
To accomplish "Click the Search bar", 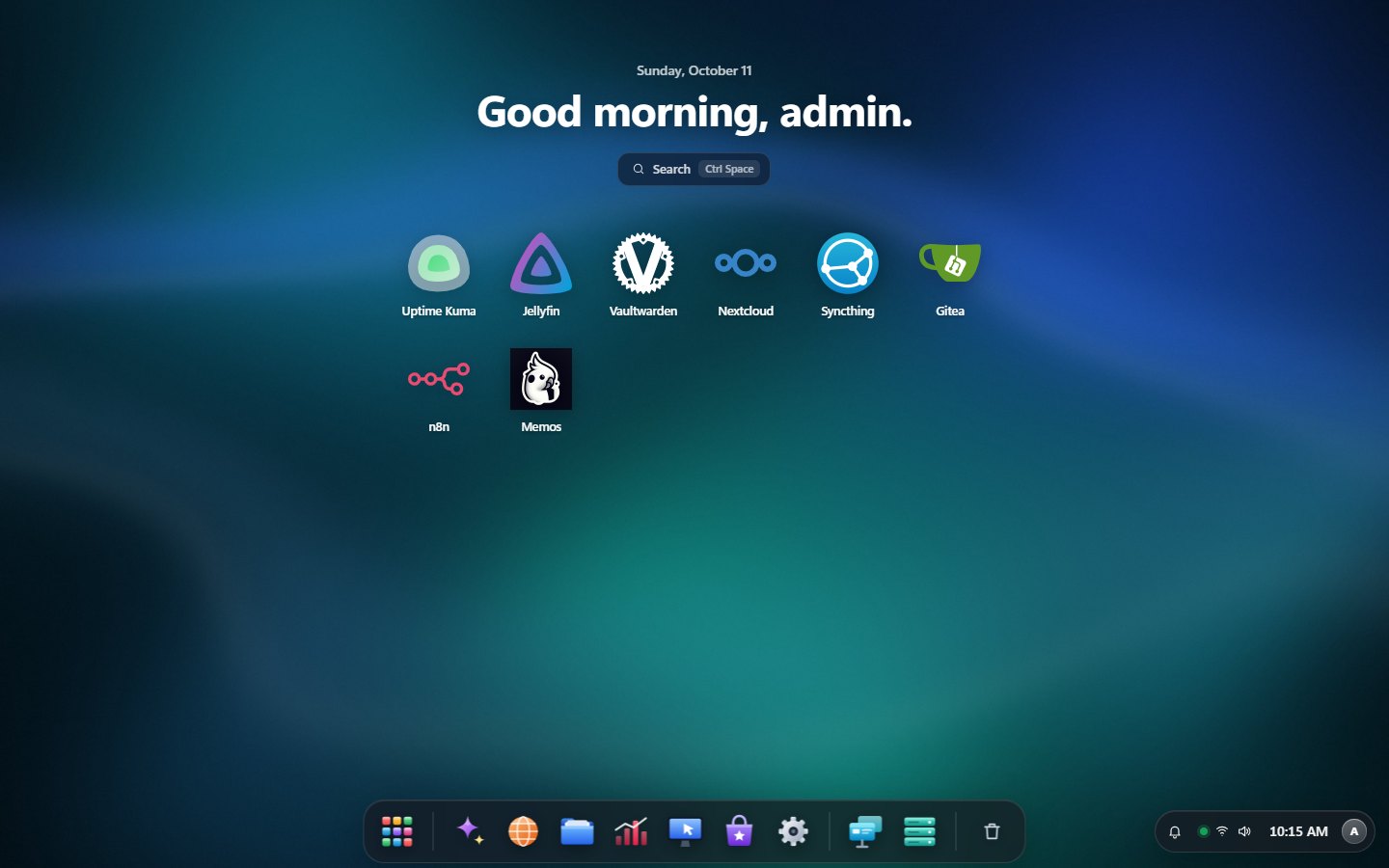I will click(x=694, y=169).
